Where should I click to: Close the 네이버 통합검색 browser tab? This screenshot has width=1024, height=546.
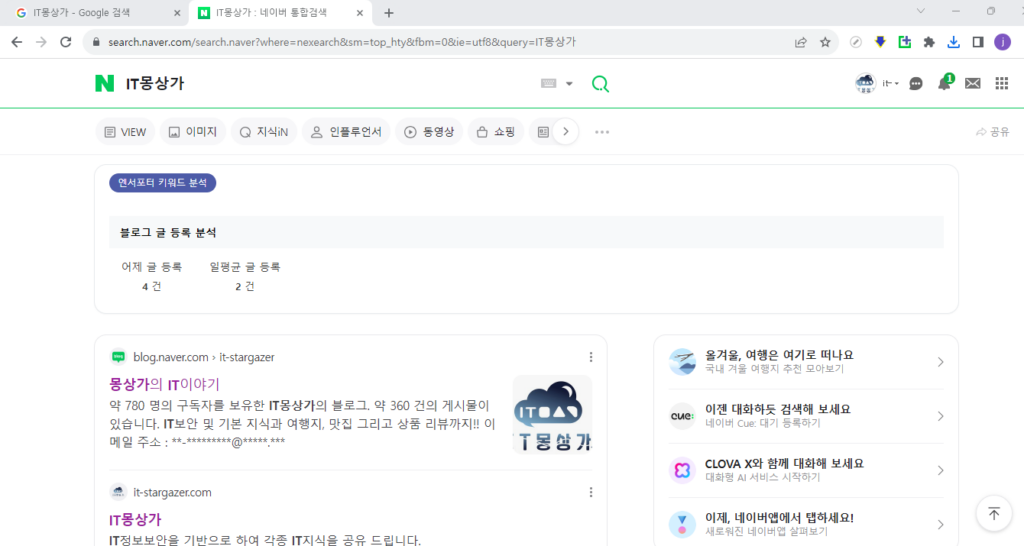[x=359, y=13]
